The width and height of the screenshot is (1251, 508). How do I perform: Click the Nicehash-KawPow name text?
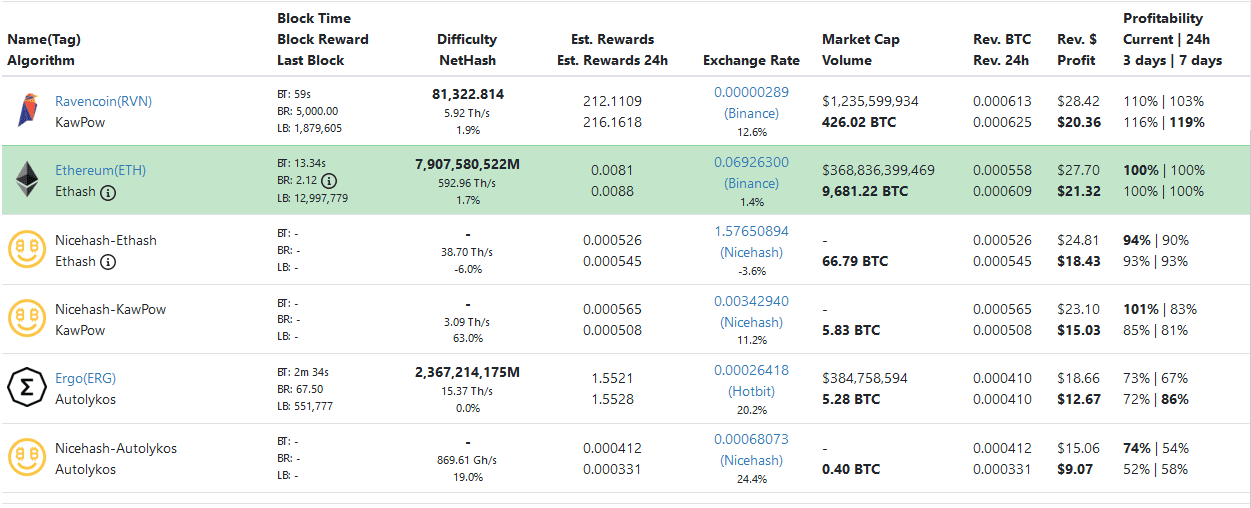[111, 309]
